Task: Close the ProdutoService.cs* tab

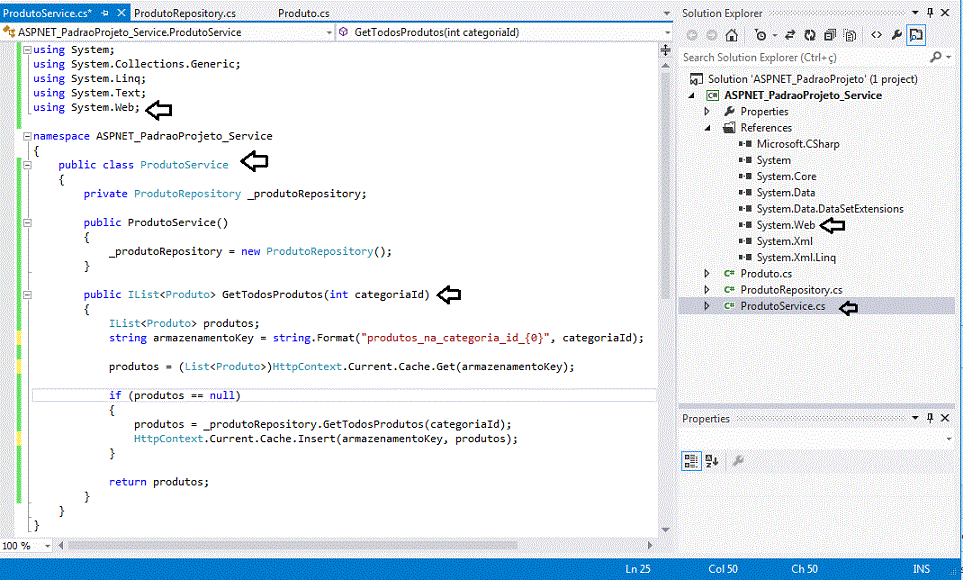Action: pyautogui.click(x=122, y=12)
